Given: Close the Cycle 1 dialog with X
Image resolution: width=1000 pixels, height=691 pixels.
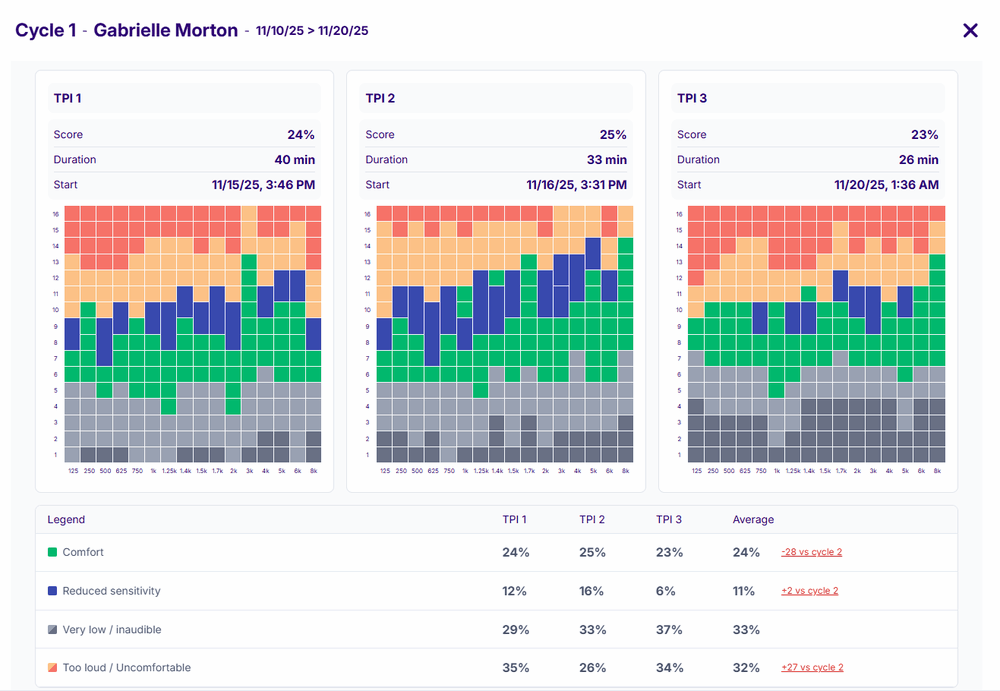Looking at the screenshot, I should tap(970, 30).
